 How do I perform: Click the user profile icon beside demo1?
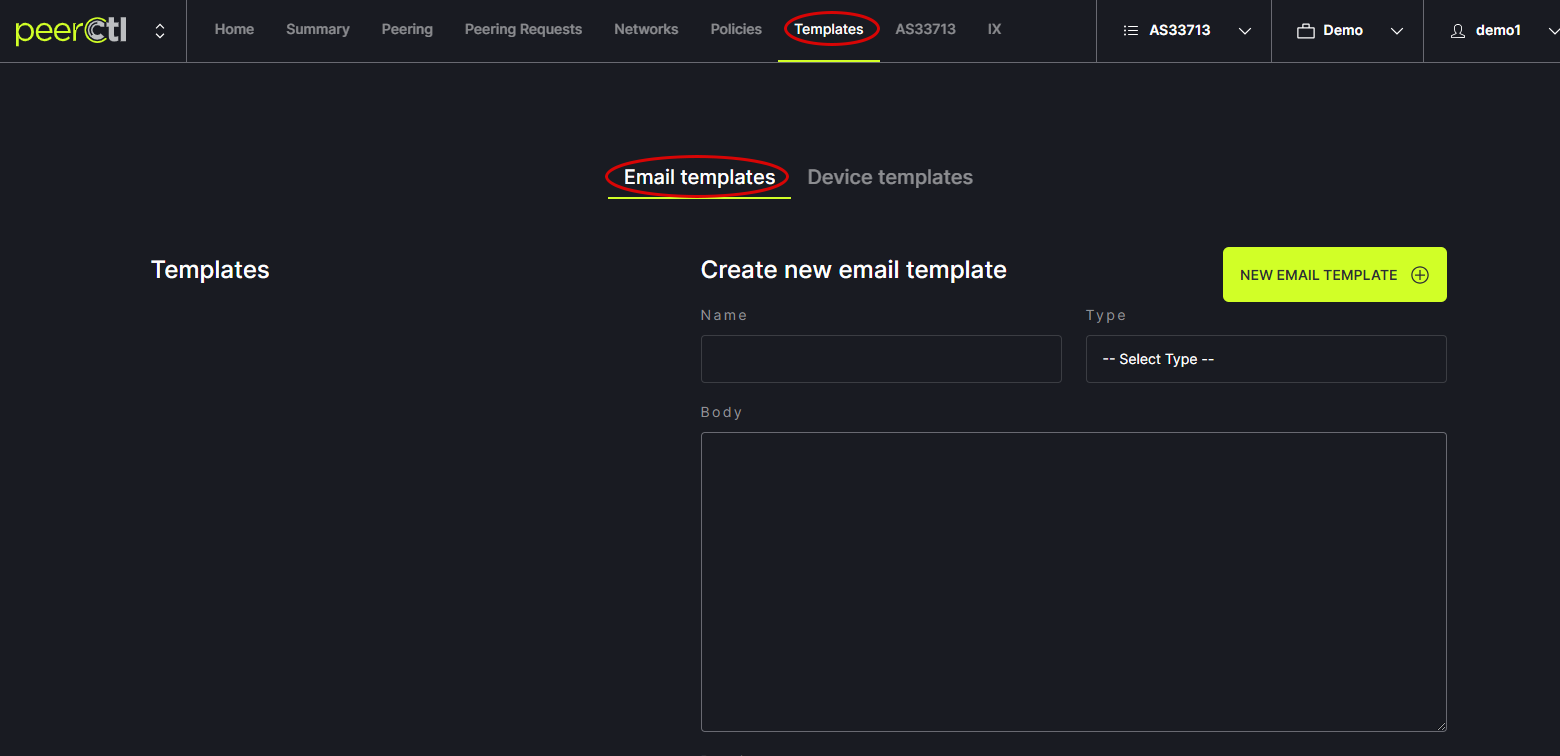pyautogui.click(x=1458, y=31)
